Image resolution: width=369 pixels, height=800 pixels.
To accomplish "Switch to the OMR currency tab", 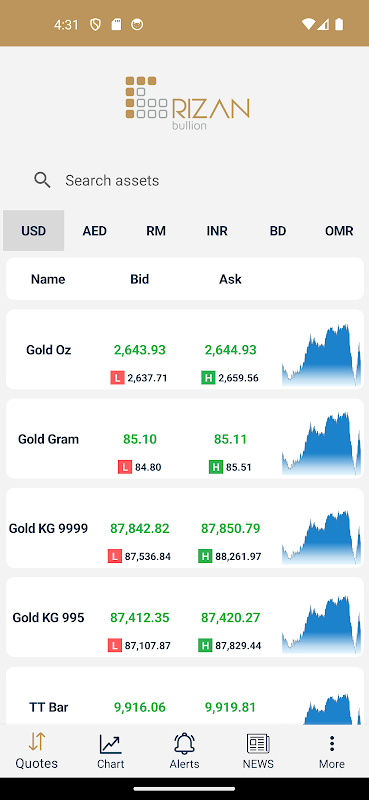I will pos(339,231).
